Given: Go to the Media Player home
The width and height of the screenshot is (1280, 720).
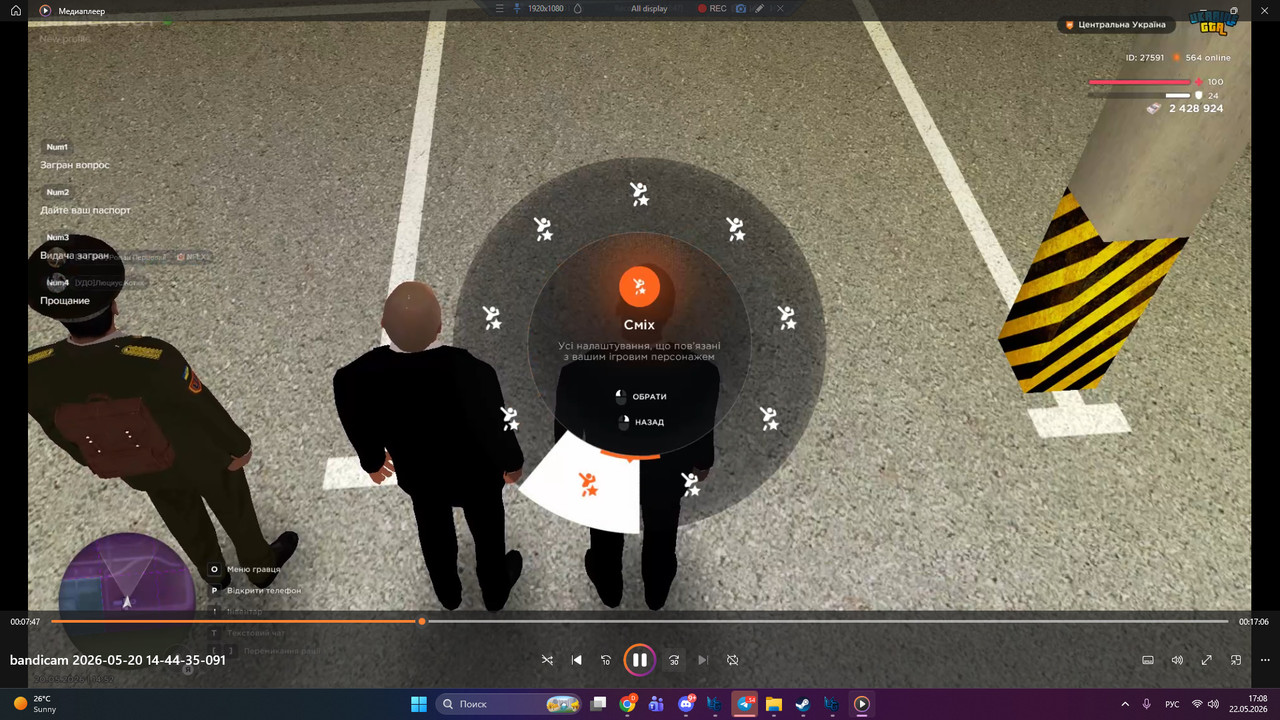Looking at the screenshot, I should click(16, 10).
